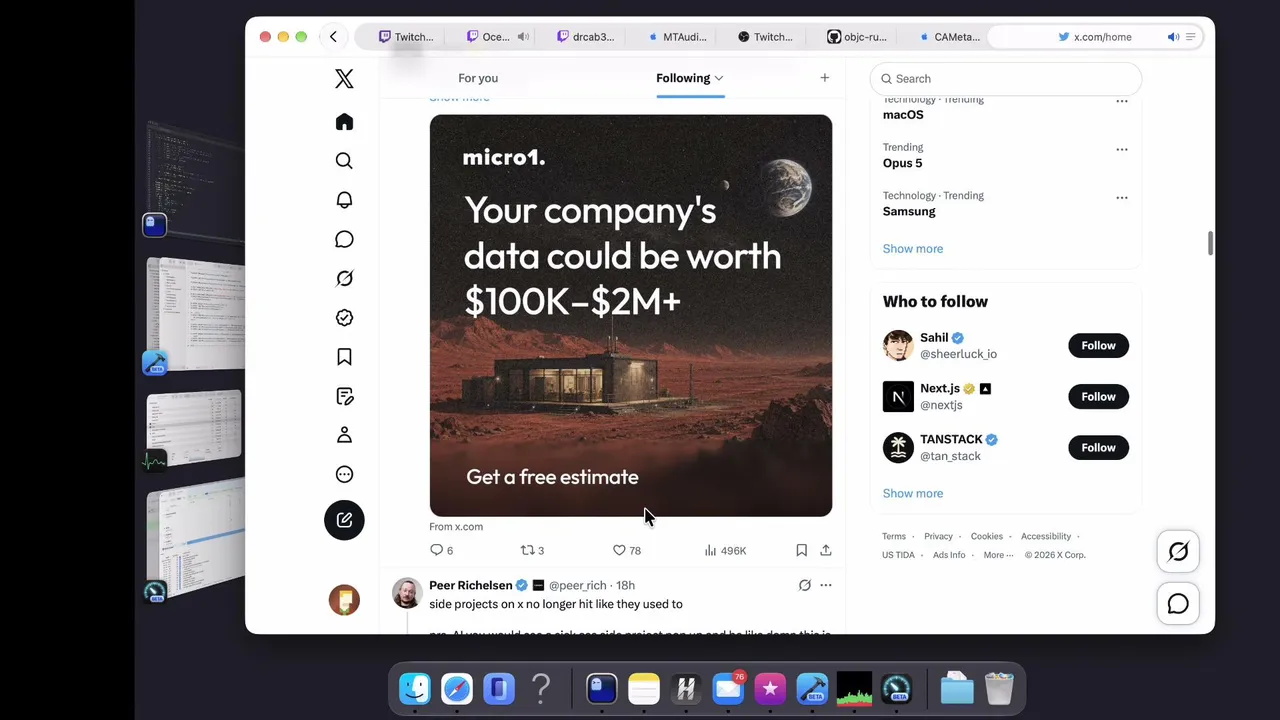Open the chat bubble icon in left sidebar
1280x720 pixels.
pyautogui.click(x=344, y=239)
